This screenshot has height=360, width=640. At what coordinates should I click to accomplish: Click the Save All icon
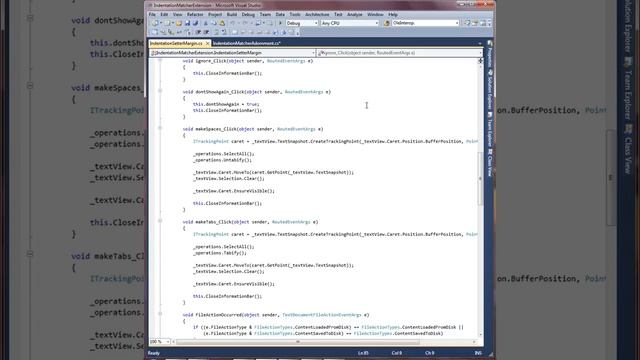(196, 23)
